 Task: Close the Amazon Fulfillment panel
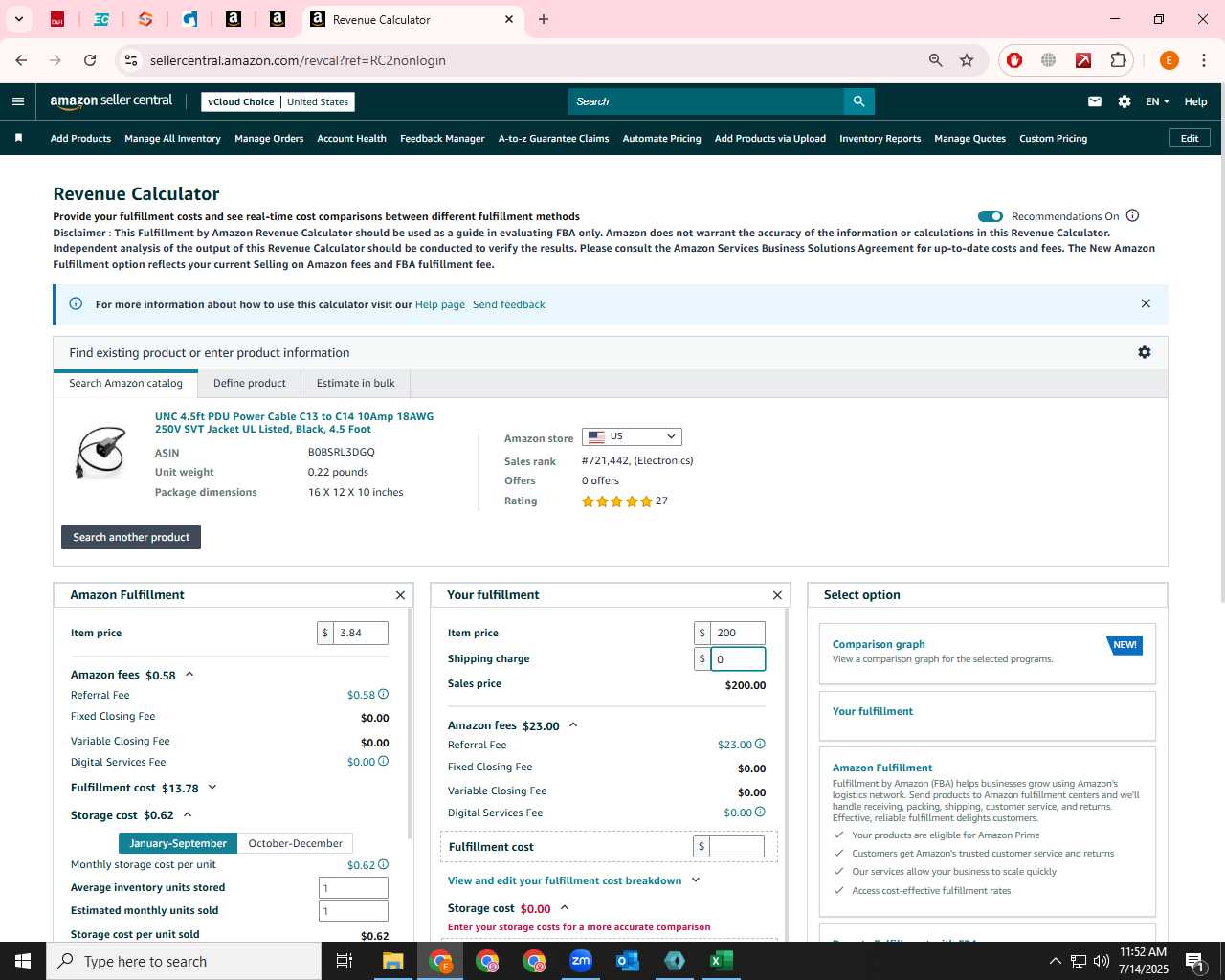click(400, 595)
